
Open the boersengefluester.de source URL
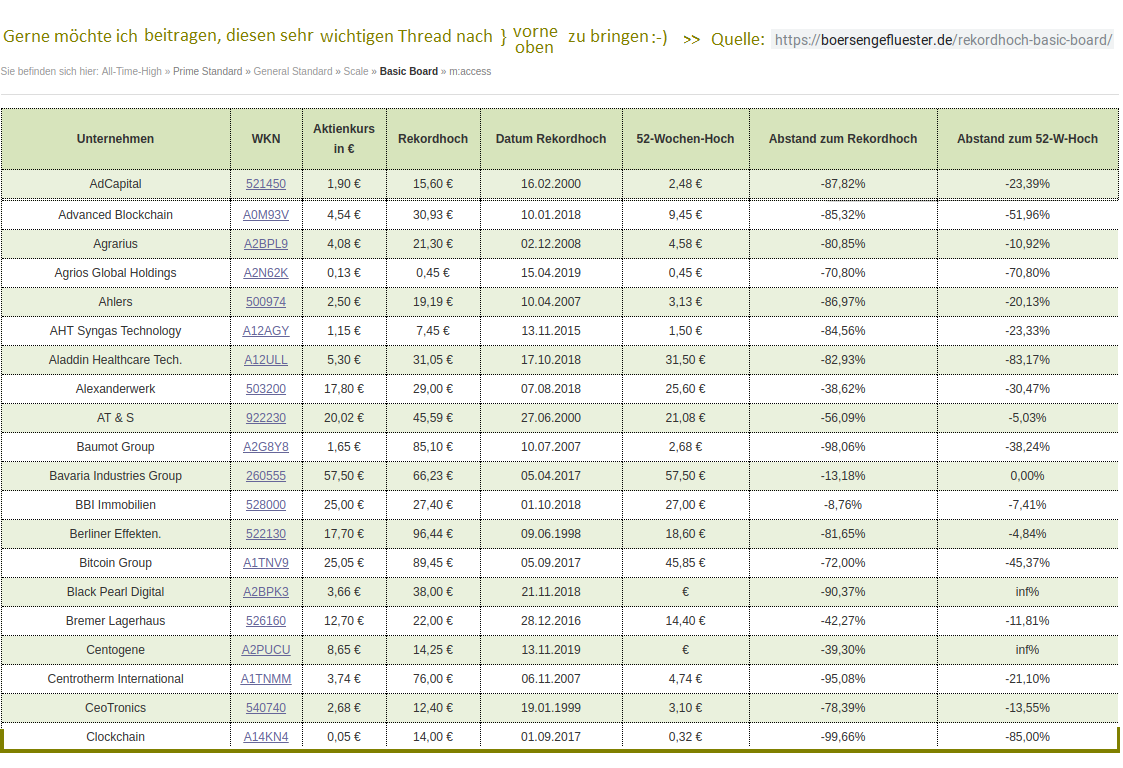tap(943, 40)
